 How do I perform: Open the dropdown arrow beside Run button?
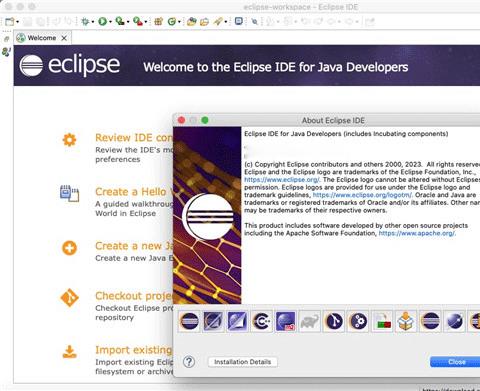110,22
